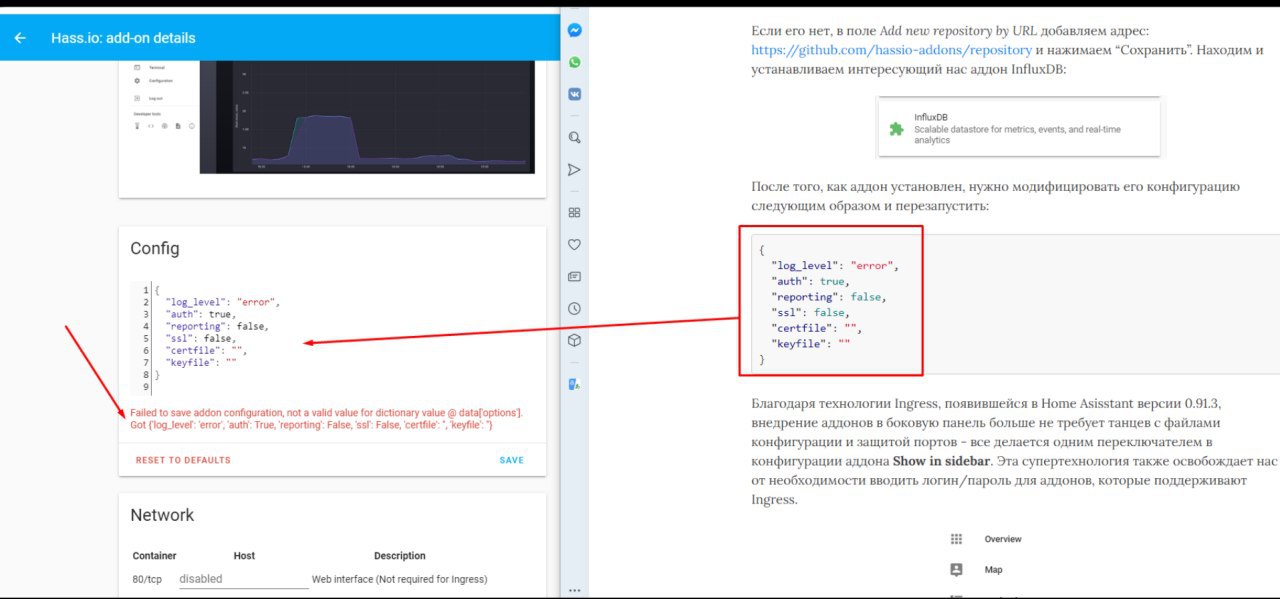Click RESET TO DEFAULTS in Config card
The image size is (1280, 599).
(x=183, y=460)
